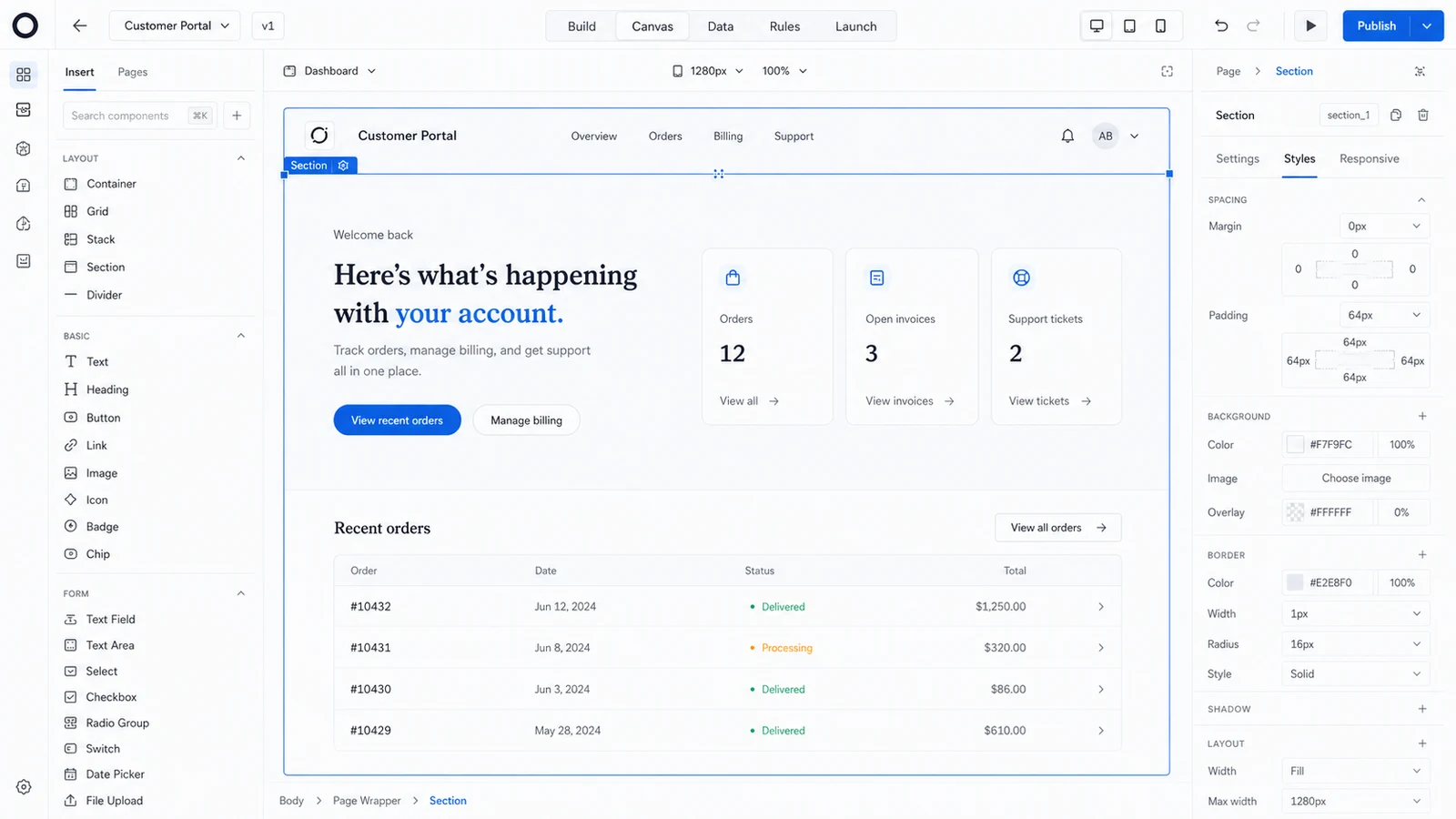Click the View invoices link
The height and width of the screenshot is (819, 1456).
click(909, 401)
